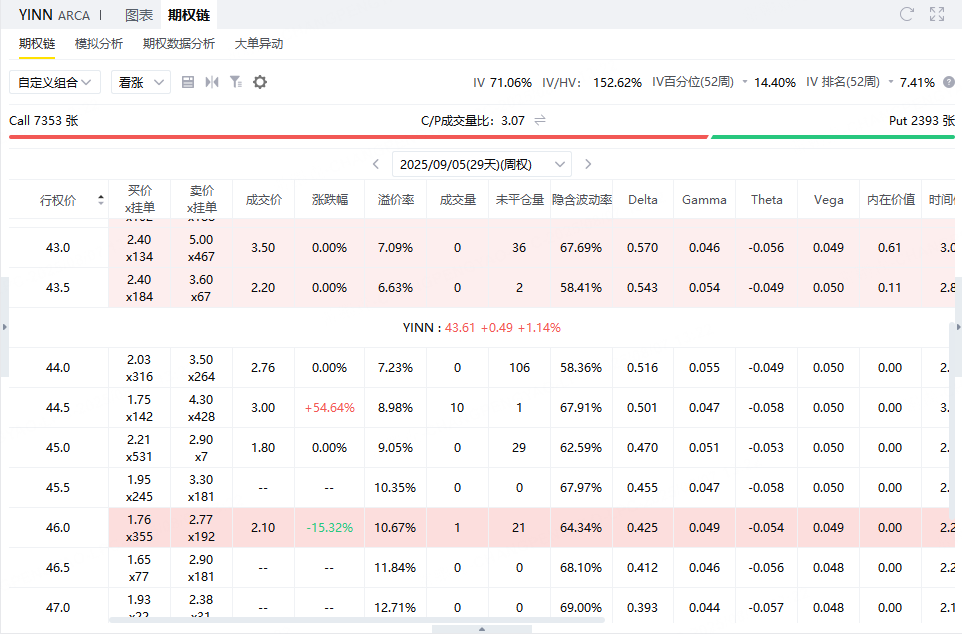Click the 溢价率 column header
The height and width of the screenshot is (634, 962).
pos(396,199)
